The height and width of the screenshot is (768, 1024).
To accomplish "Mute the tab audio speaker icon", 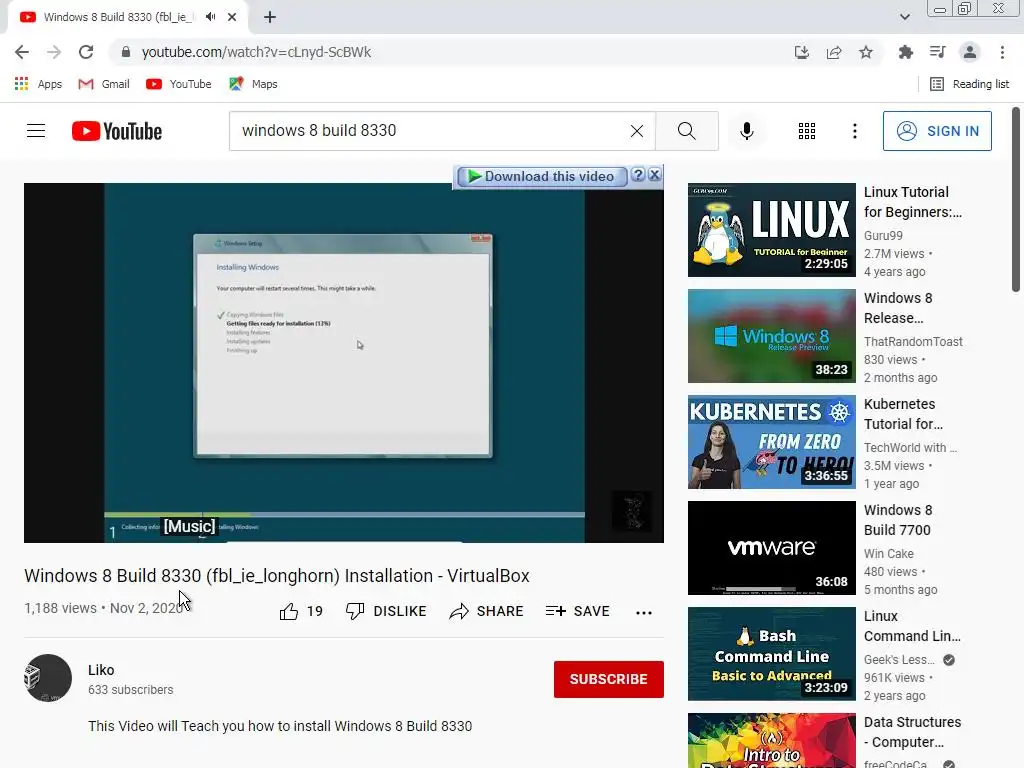I will (x=210, y=17).
